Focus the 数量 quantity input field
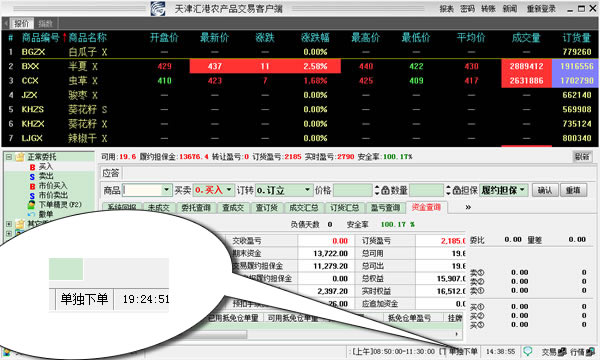 (x=427, y=190)
